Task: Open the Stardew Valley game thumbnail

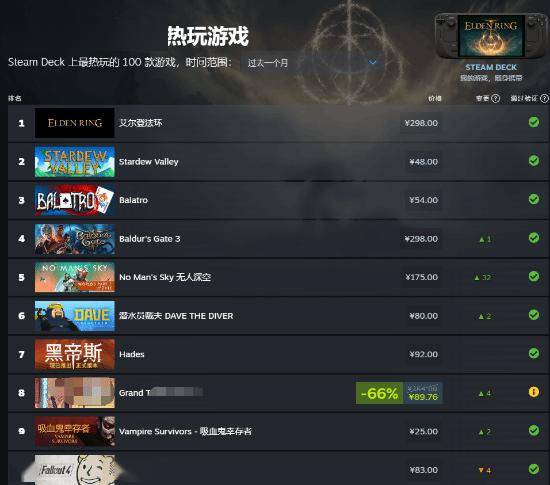Action: 75,162
